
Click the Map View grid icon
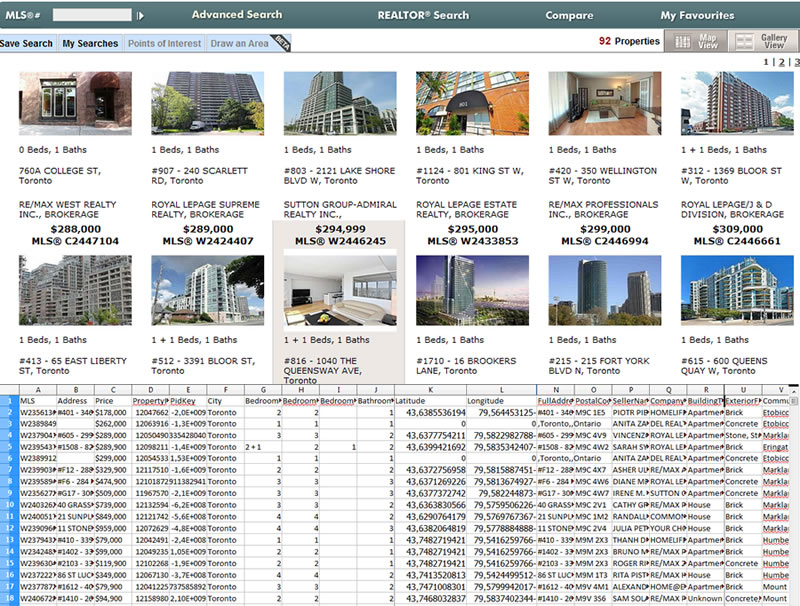(x=683, y=41)
